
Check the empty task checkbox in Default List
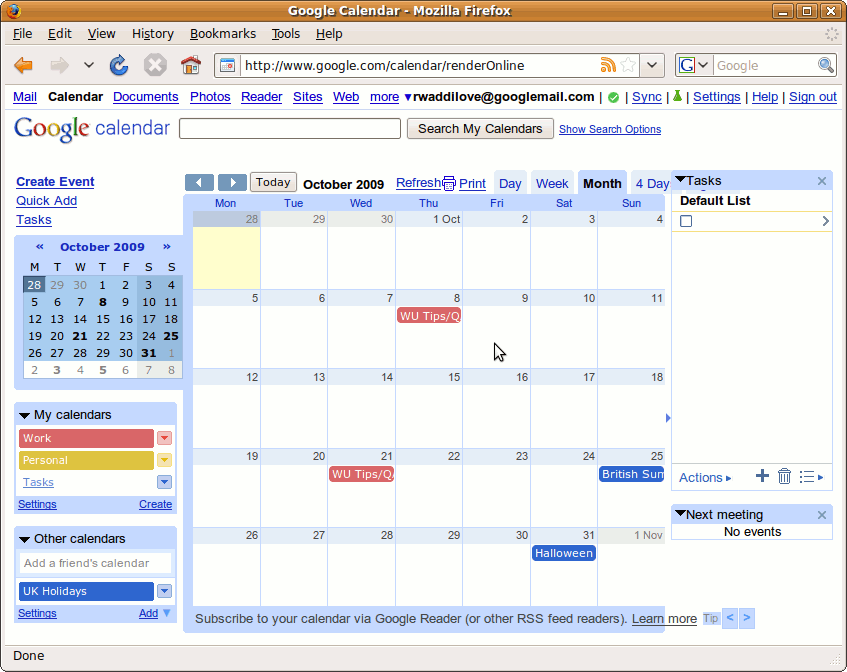point(686,221)
